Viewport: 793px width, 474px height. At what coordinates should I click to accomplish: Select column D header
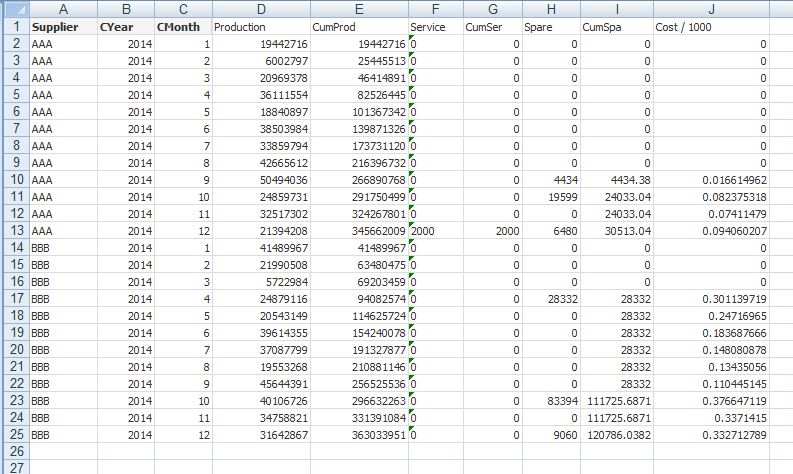[261, 9]
